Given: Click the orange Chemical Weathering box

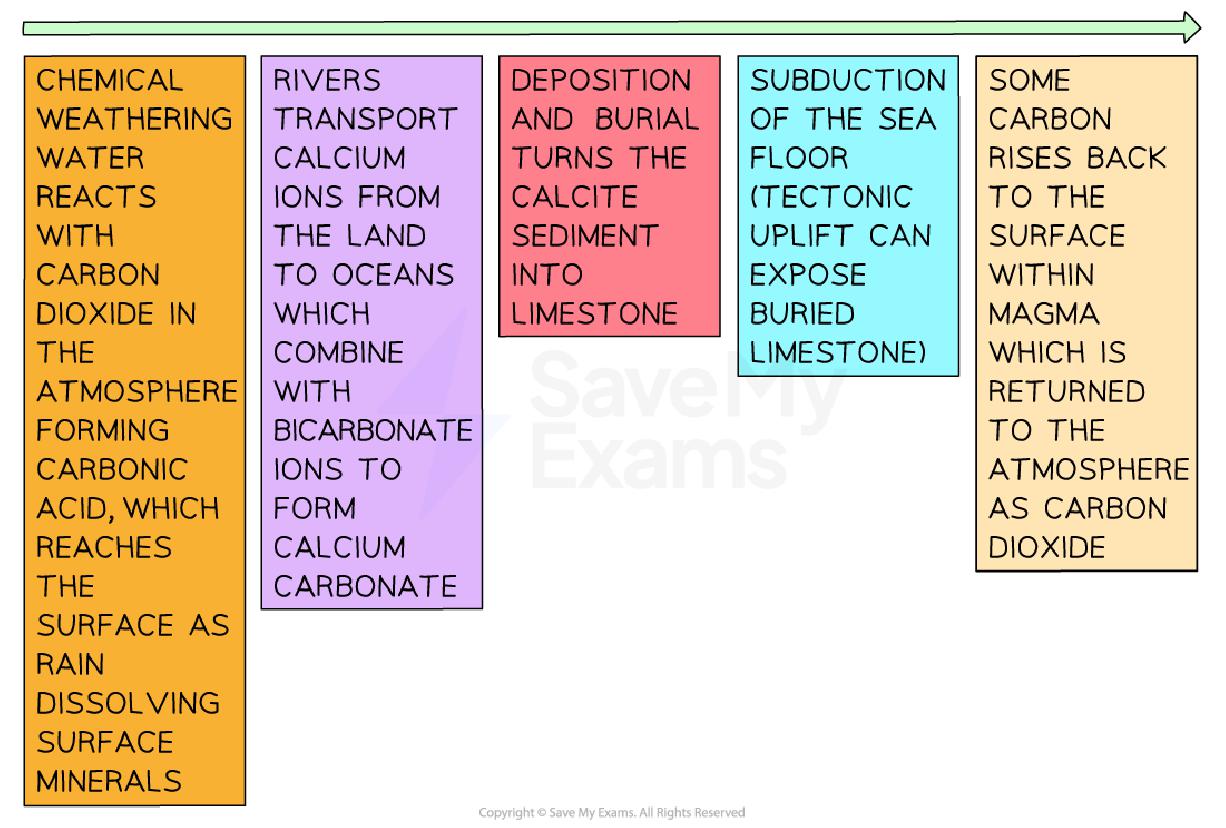Looking at the screenshot, I should click(x=134, y=430).
